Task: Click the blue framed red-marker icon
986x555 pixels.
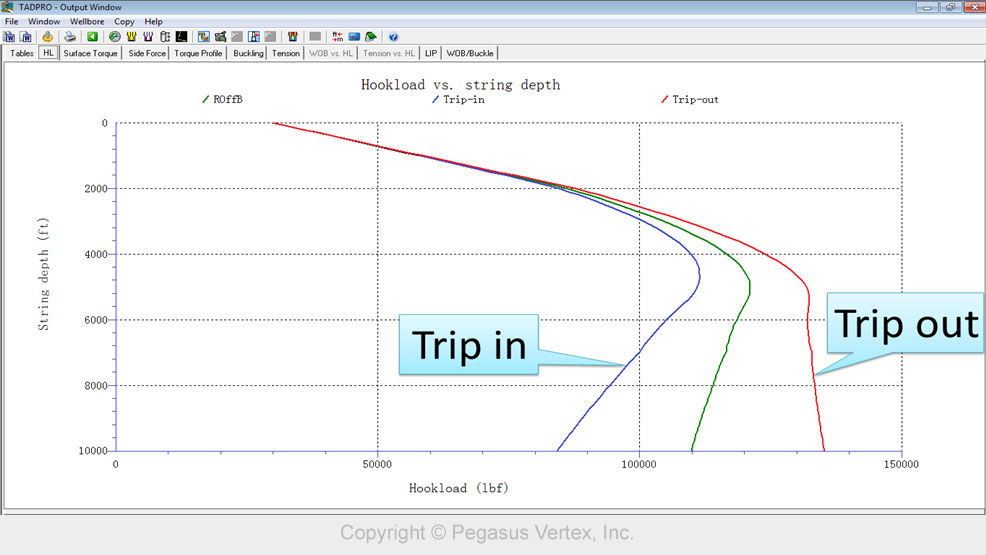Action: pos(253,36)
